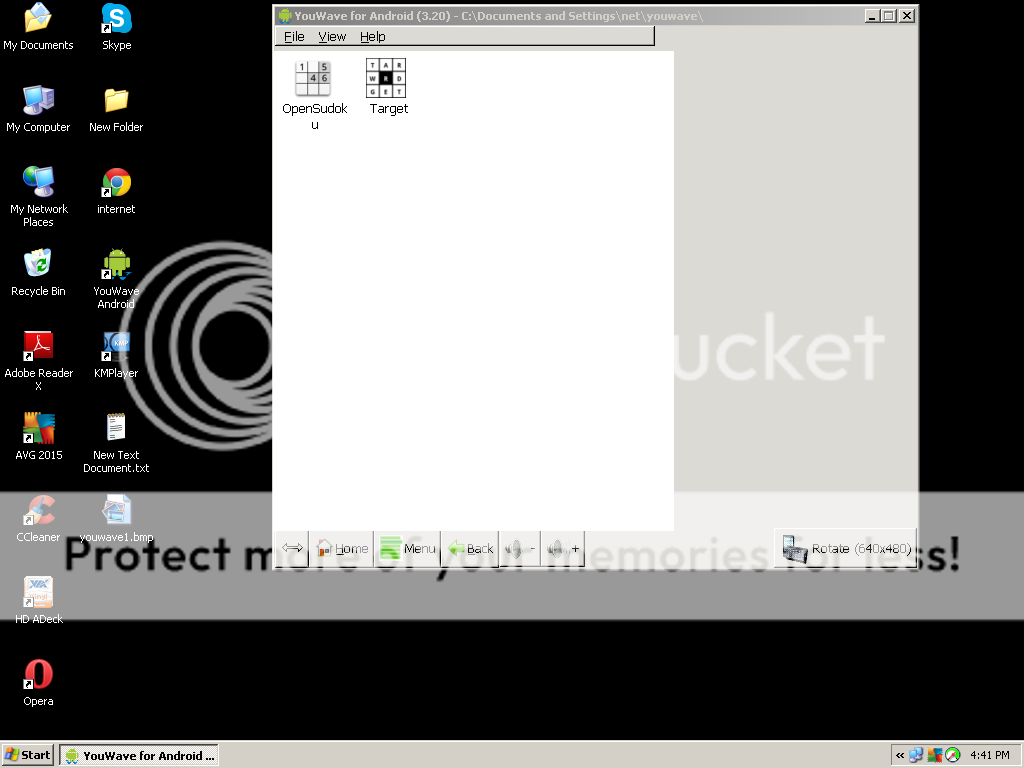Open the Help menu
The image size is (1024, 768).
tap(373, 37)
